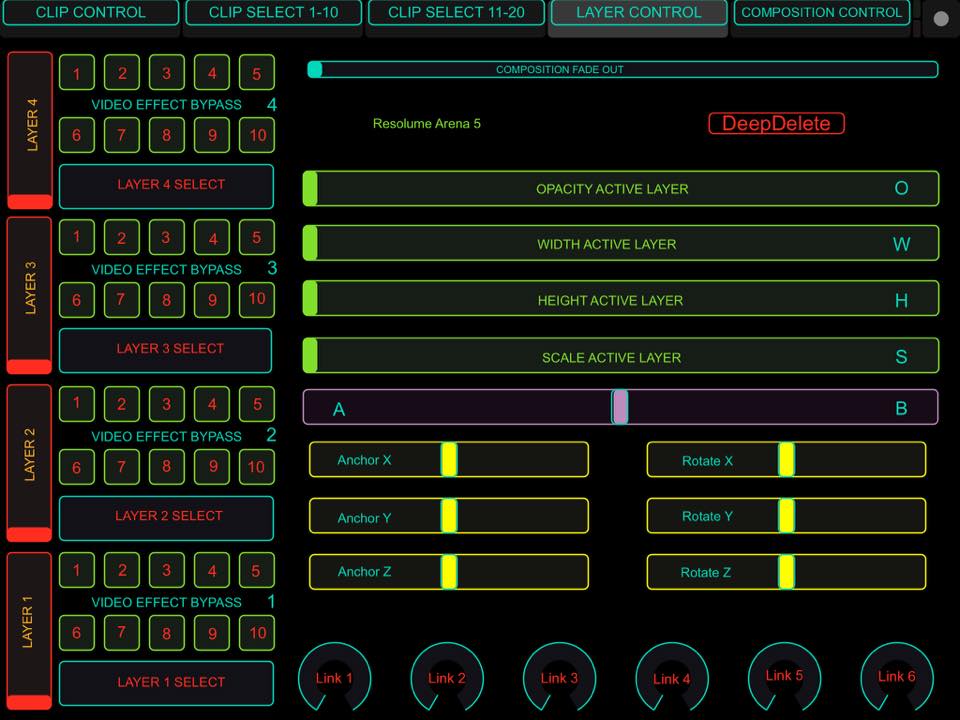Open the CLIP SELECT 11-20 tab
Screen dimensions: 960x720
pos(456,13)
